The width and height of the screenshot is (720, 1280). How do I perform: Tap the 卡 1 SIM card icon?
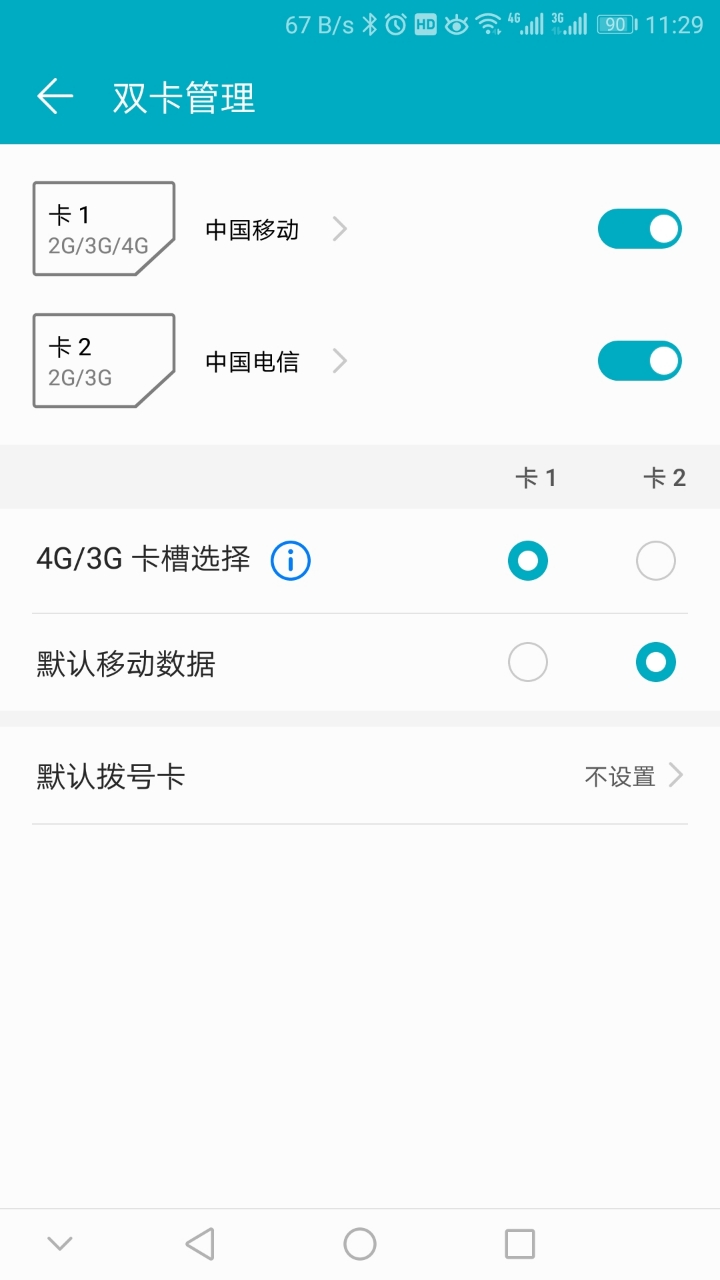tap(104, 229)
